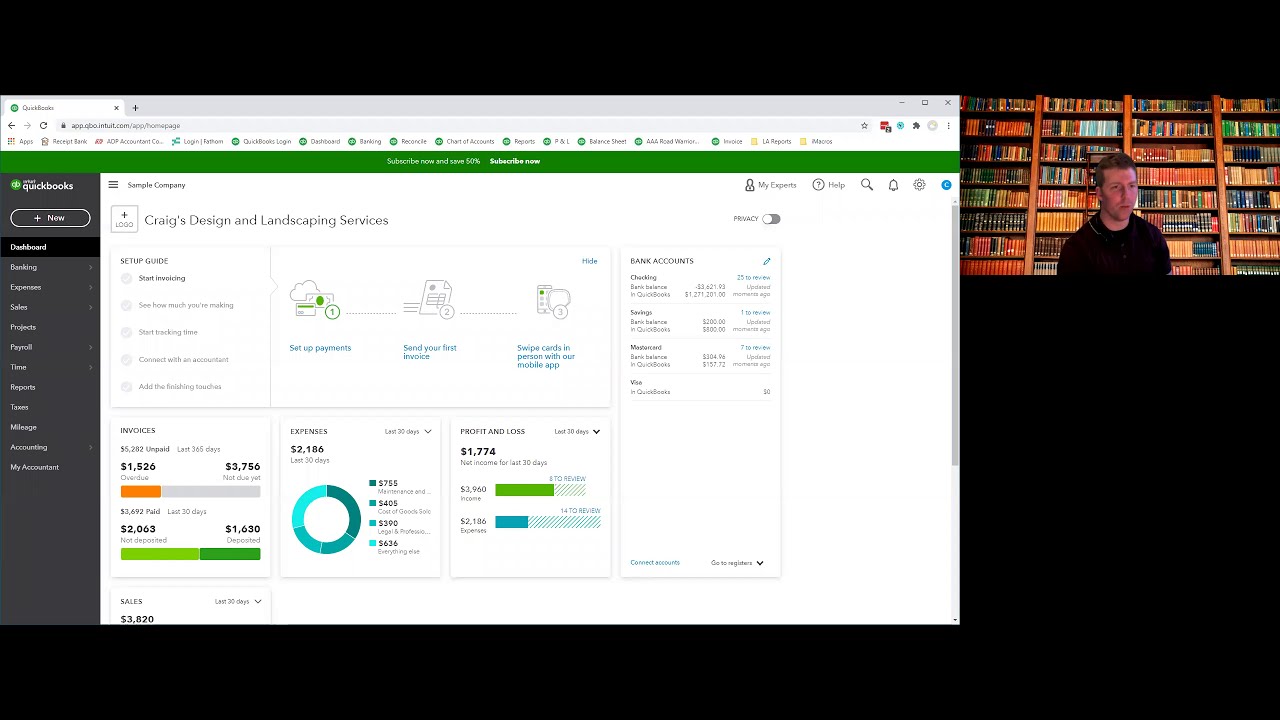Reload the page in the browser

pyautogui.click(x=43, y=126)
